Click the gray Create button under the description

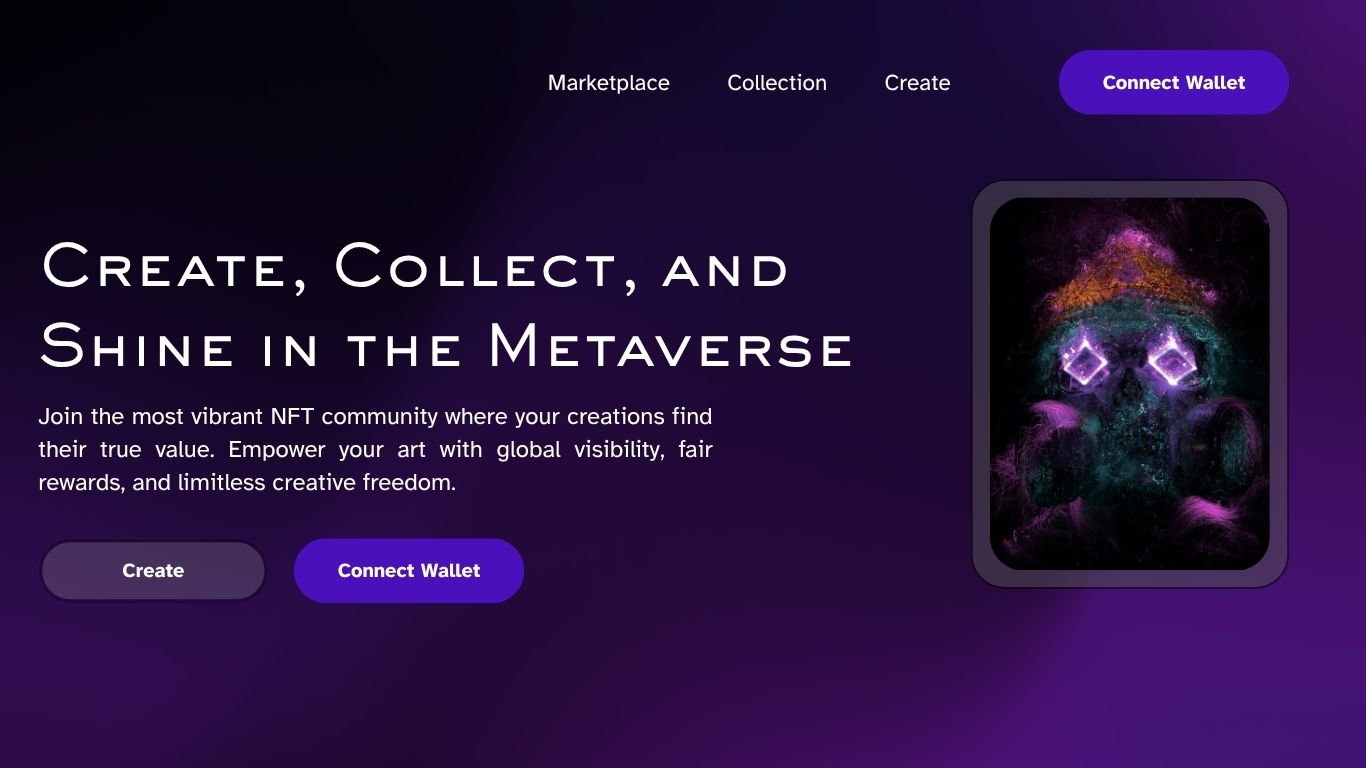tap(153, 571)
